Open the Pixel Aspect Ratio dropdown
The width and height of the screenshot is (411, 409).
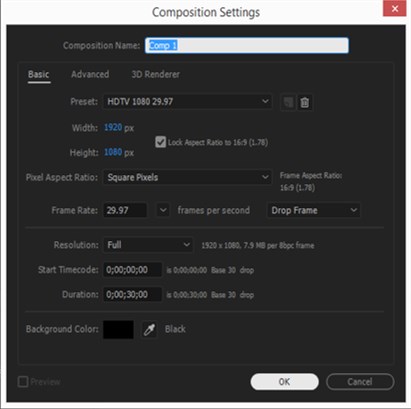click(x=188, y=177)
